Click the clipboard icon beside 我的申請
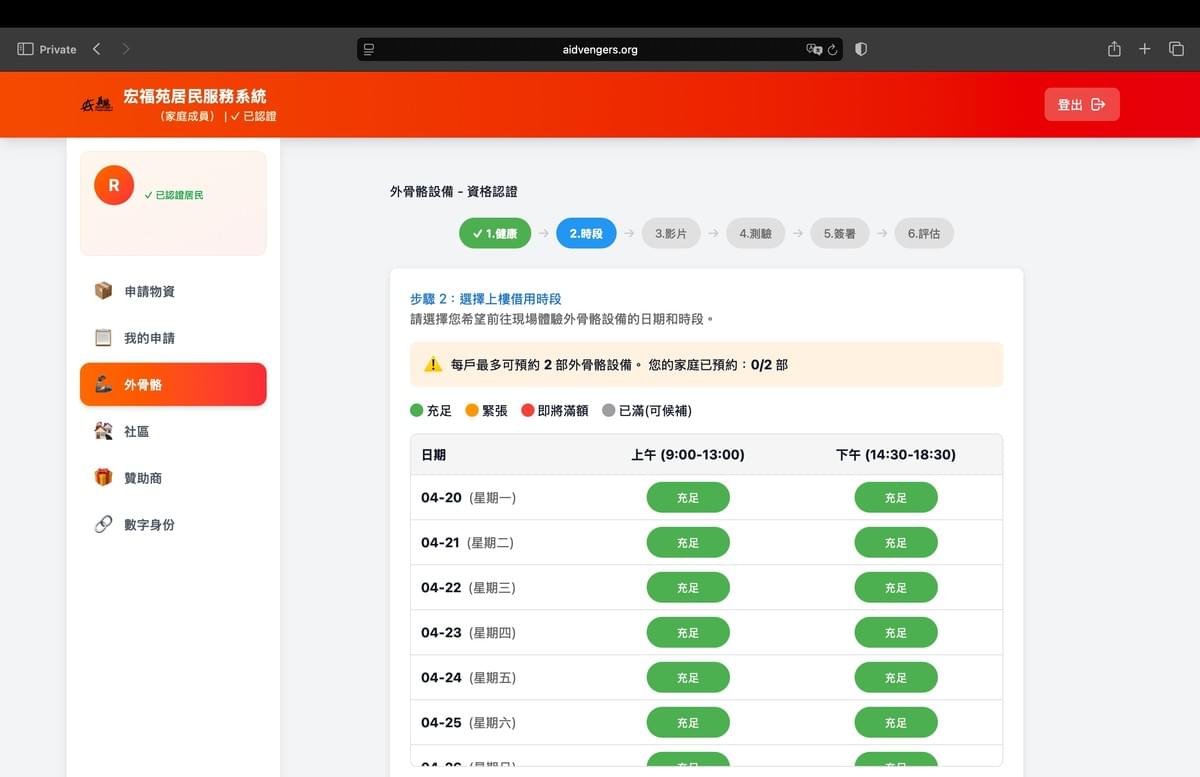 [103, 338]
